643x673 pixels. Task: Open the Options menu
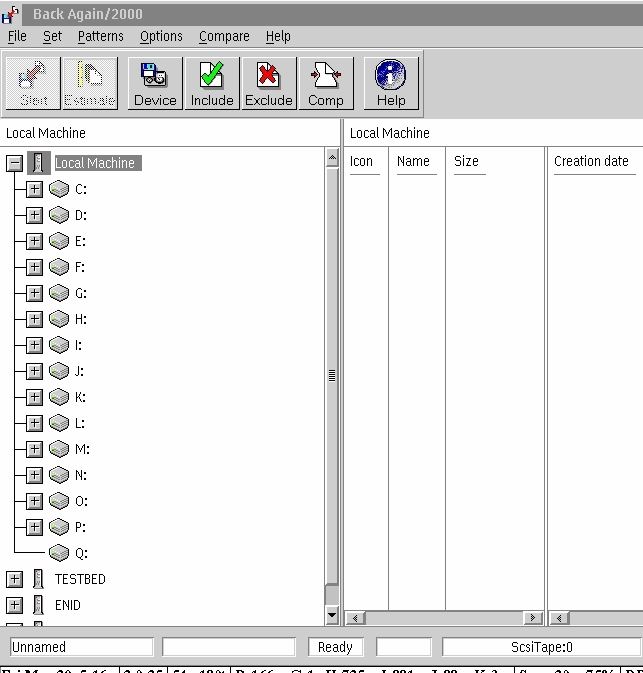161,36
